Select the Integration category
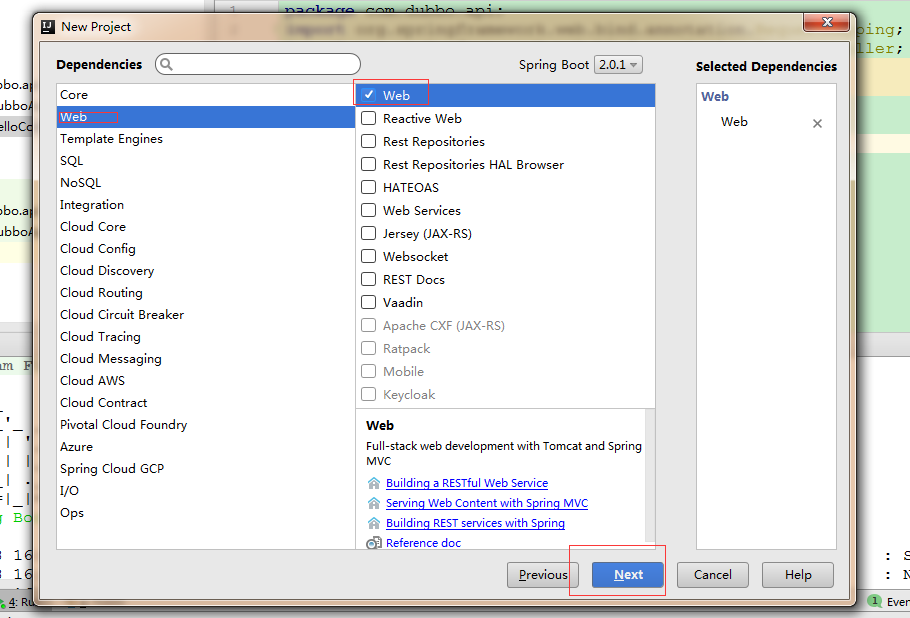Viewport: 910px width, 618px height. (x=205, y=205)
